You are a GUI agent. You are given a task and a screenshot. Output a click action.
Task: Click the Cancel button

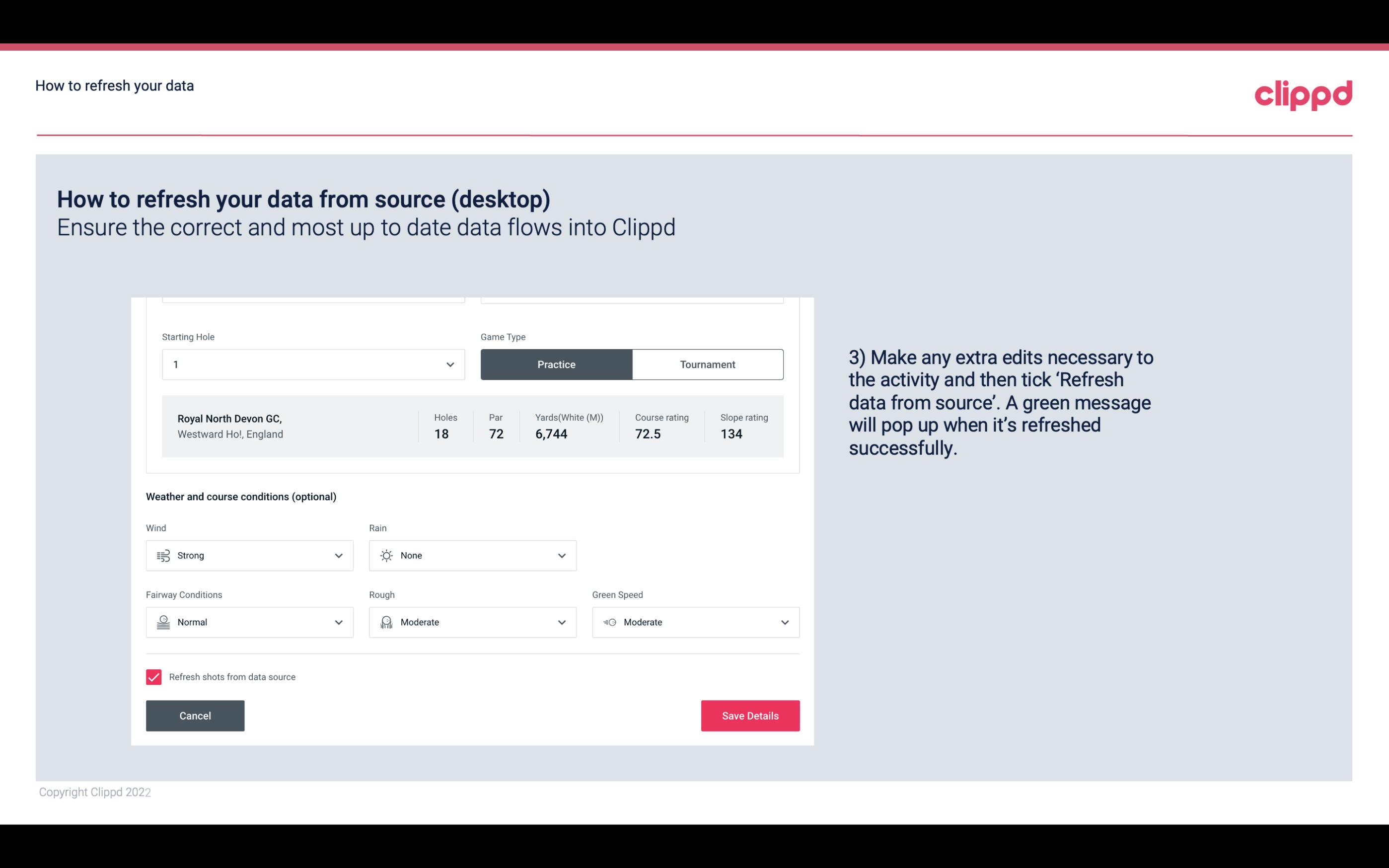pyautogui.click(x=195, y=716)
